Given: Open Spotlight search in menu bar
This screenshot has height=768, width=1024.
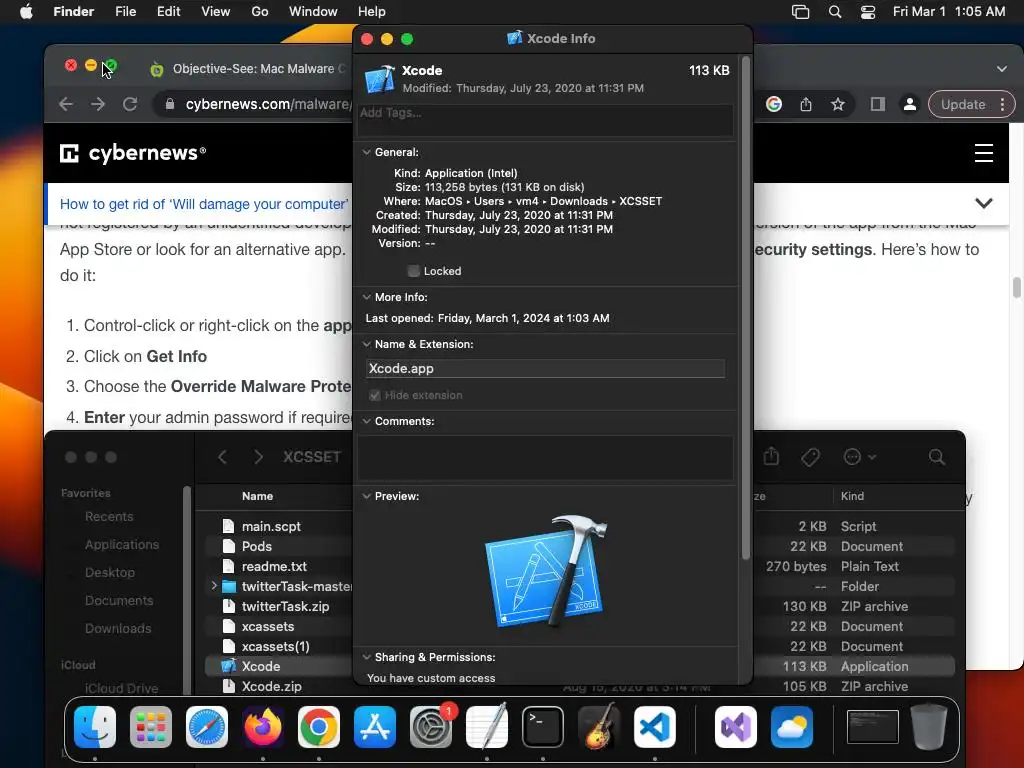Looking at the screenshot, I should (x=835, y=12).
